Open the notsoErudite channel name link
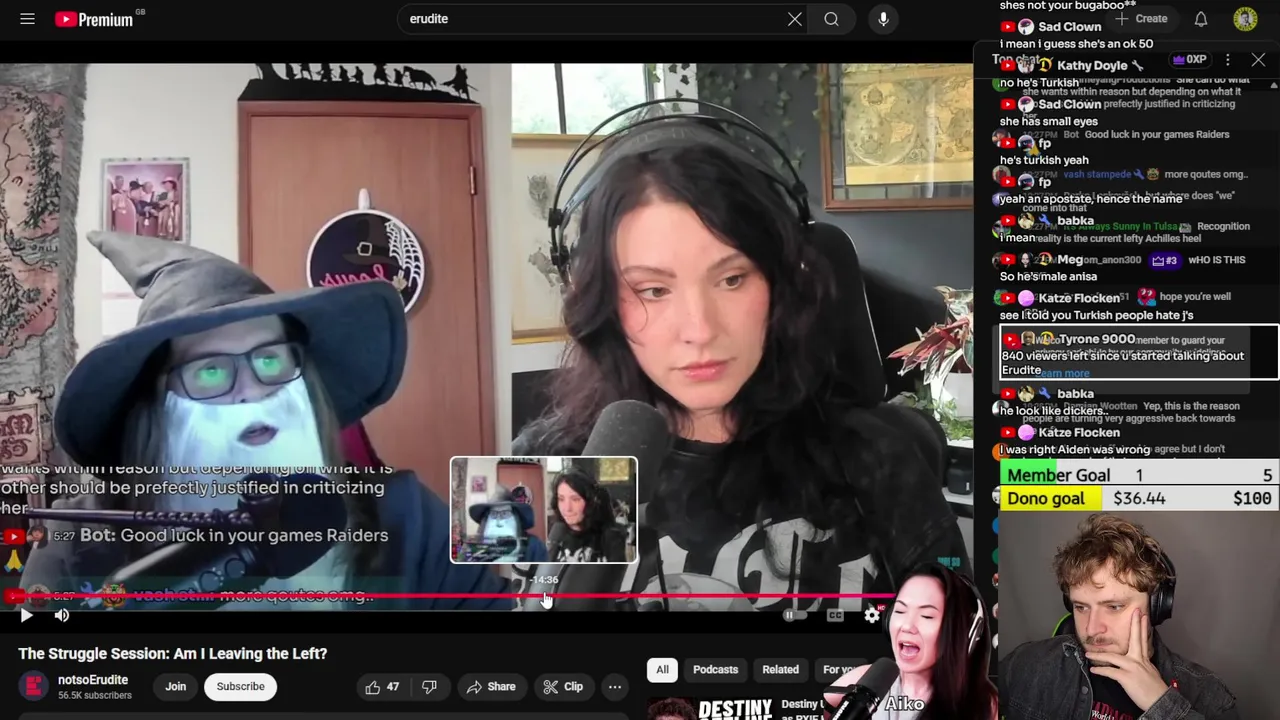Screen dimensions: 1280x720 (93, 680)
